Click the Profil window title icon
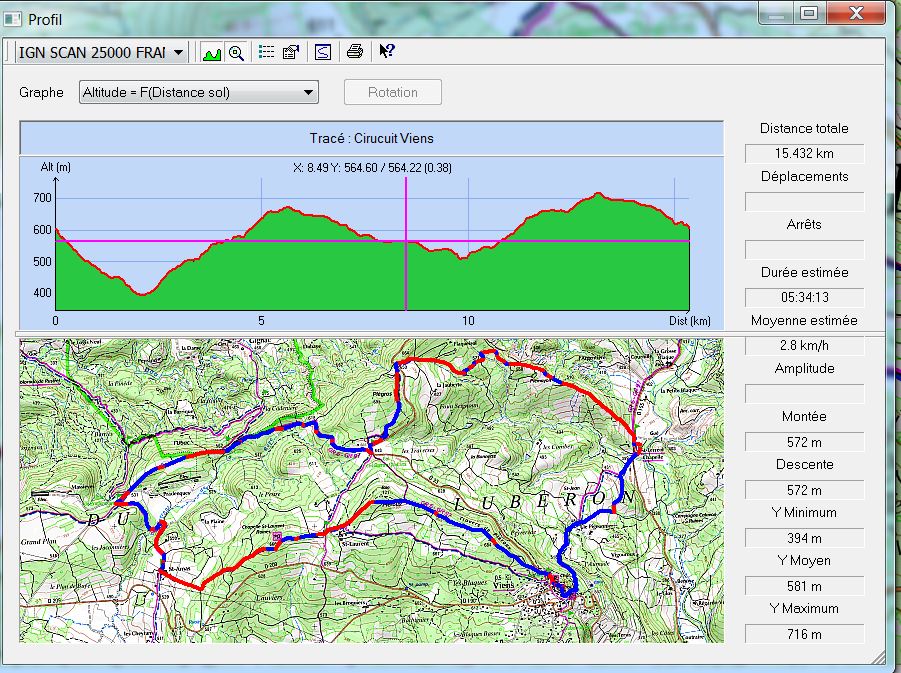 [13, 19]
